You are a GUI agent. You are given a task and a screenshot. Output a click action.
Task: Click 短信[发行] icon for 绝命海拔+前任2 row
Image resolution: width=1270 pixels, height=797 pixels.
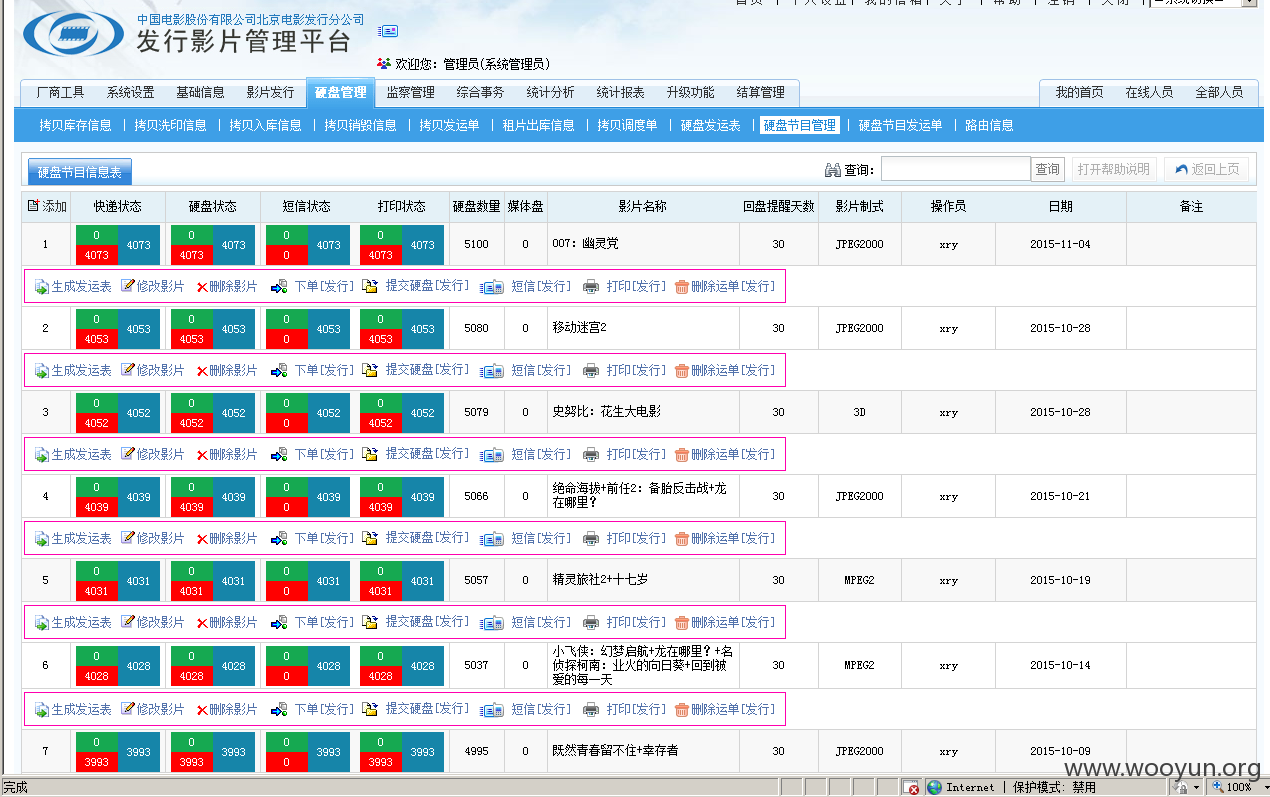point(491,539)
